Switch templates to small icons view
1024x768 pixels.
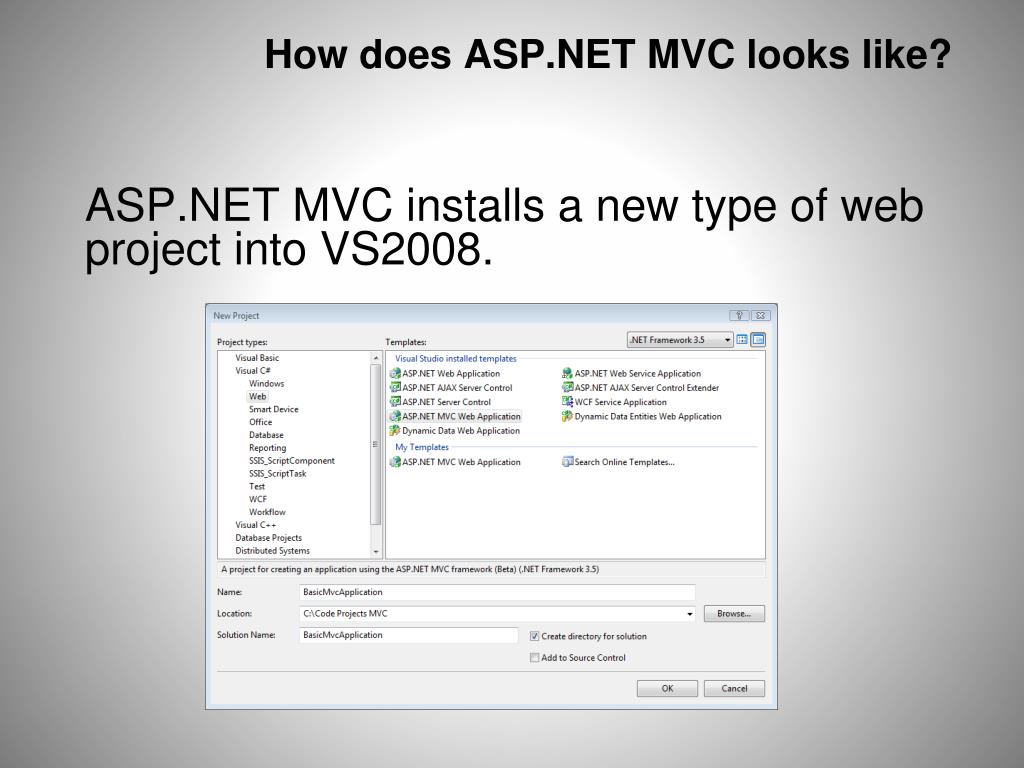click(758, 340)
